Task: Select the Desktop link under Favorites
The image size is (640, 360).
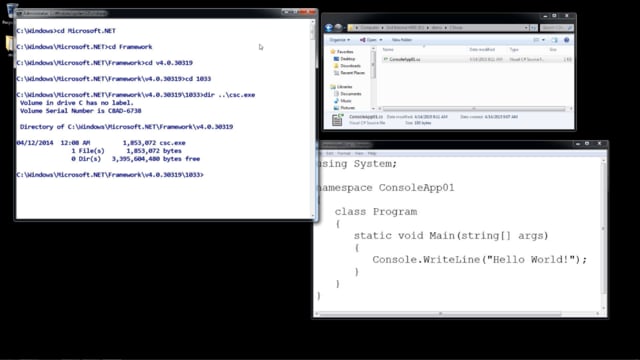Action: pyautogui.click(x=348, y=59)
